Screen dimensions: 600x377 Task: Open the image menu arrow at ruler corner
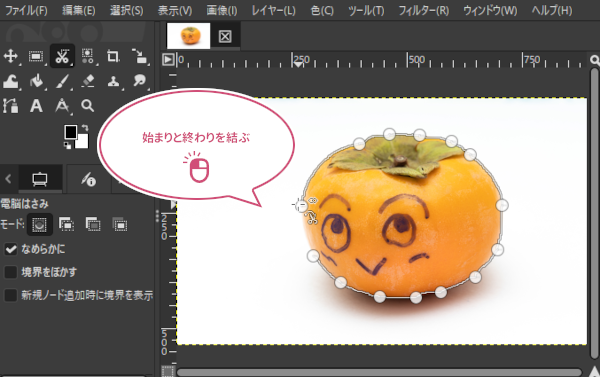168,60
